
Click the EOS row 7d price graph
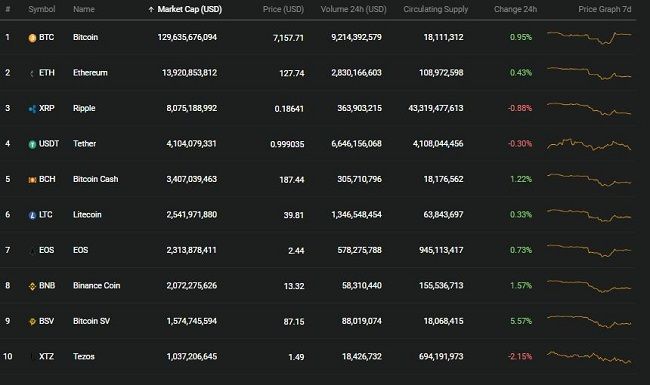(x=589, y=250)
